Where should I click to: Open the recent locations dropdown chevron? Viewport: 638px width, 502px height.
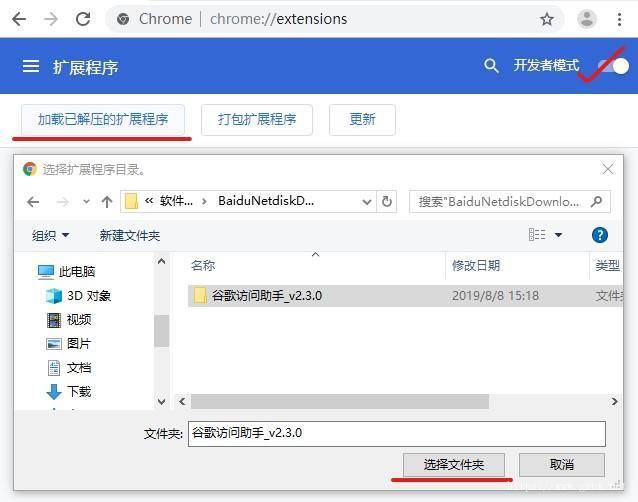pyautogui.click(x=86, y=202)
